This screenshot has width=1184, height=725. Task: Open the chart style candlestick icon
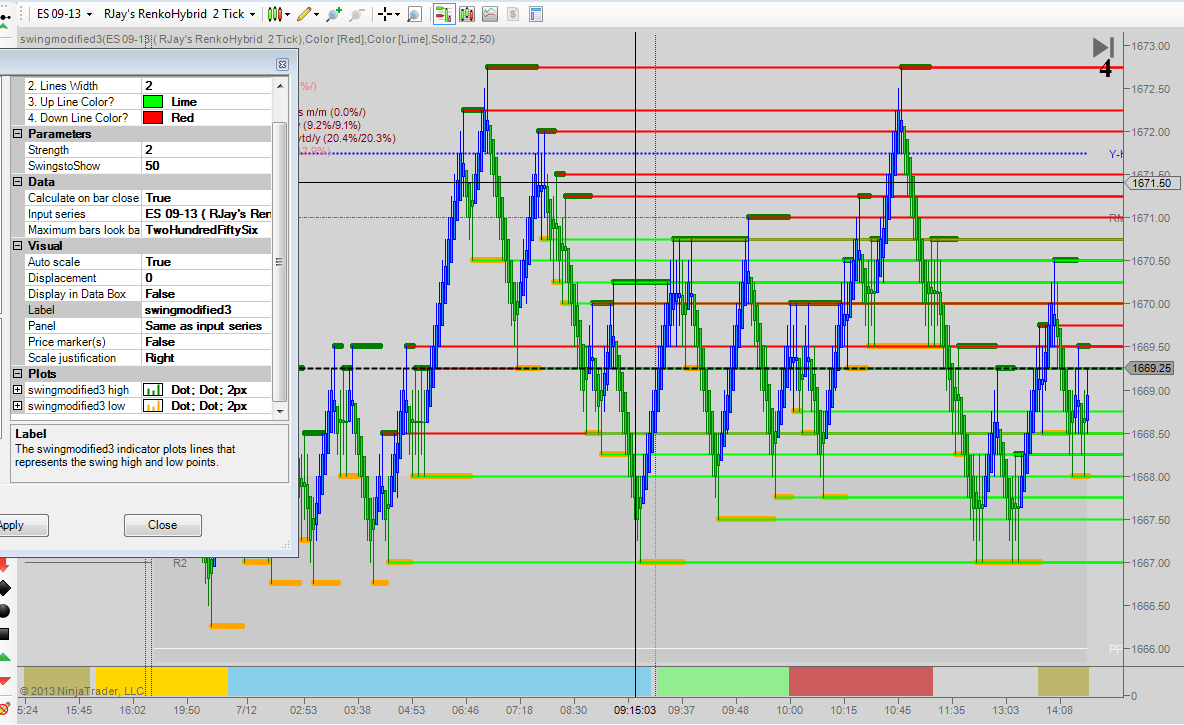point(274,14)
